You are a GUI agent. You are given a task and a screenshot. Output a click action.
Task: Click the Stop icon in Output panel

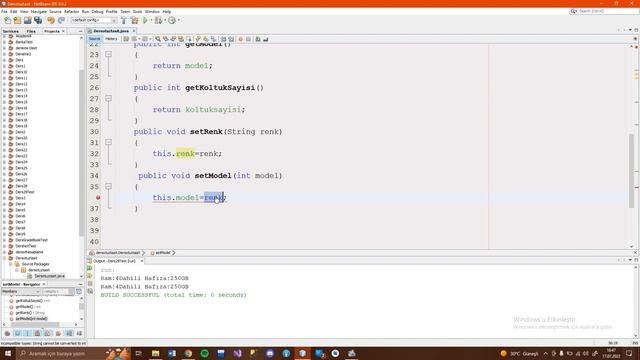point(90,284)
